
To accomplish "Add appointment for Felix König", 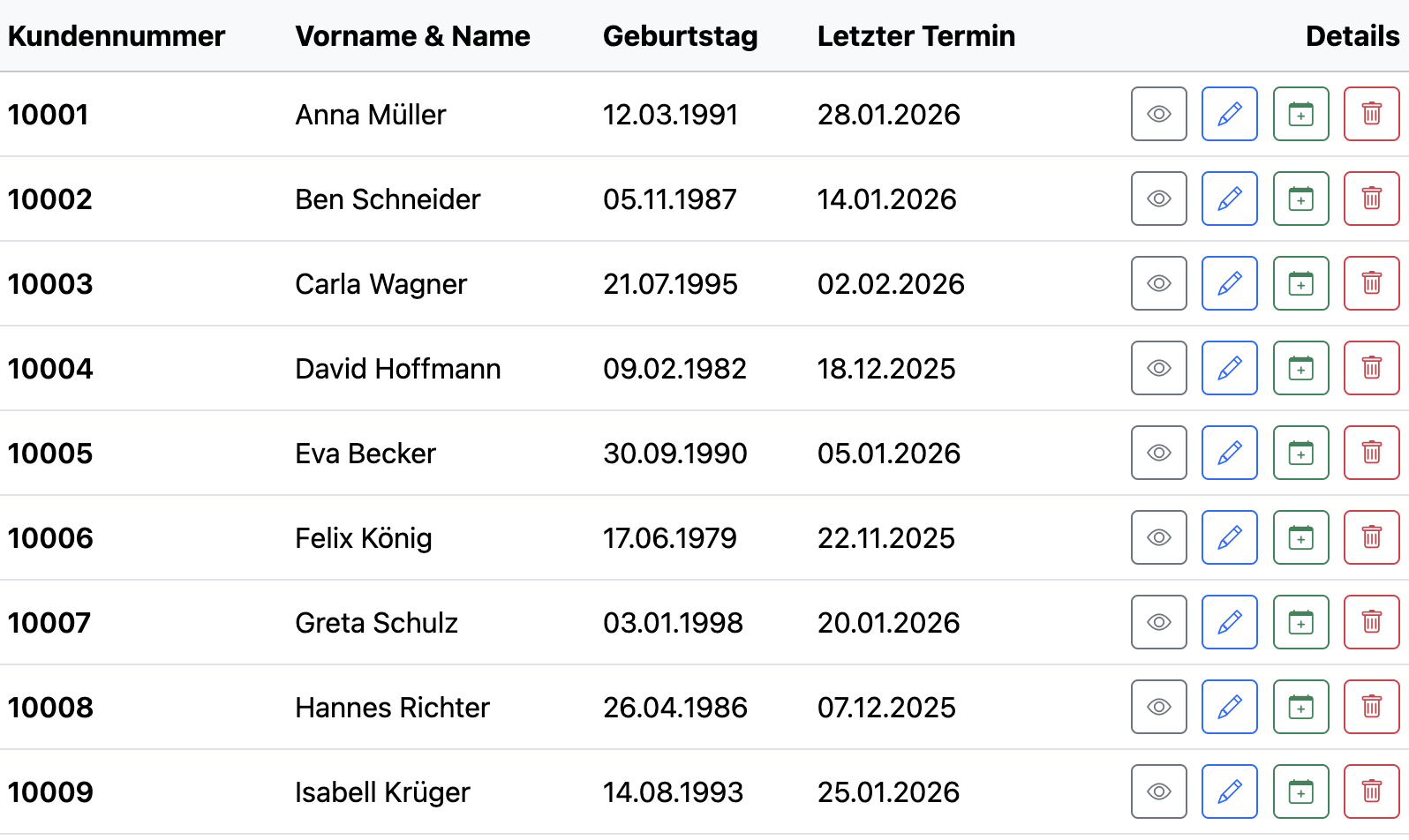I will [1300, 537].
